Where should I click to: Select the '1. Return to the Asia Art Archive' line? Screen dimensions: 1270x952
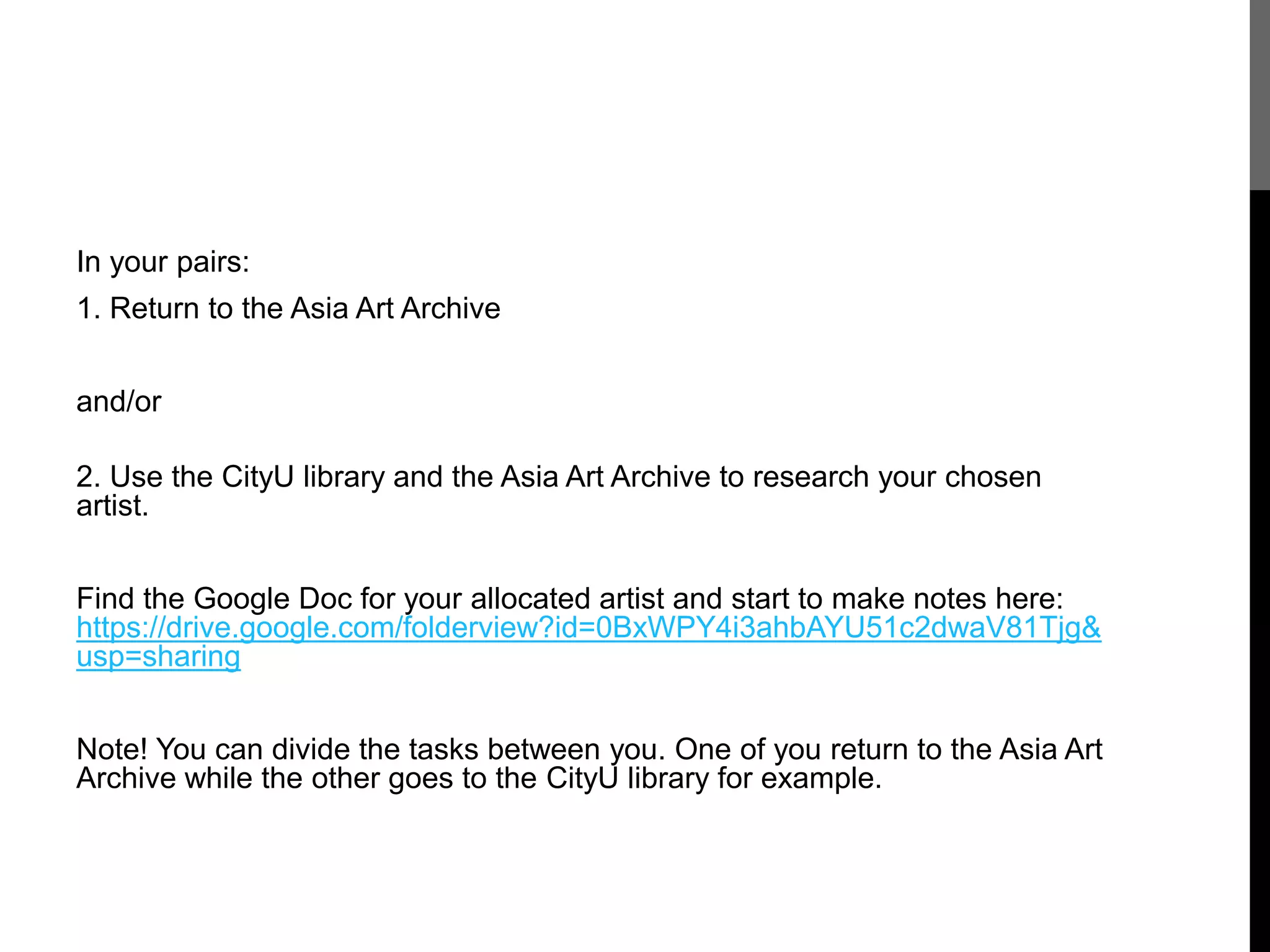click(x=288, y=308)
